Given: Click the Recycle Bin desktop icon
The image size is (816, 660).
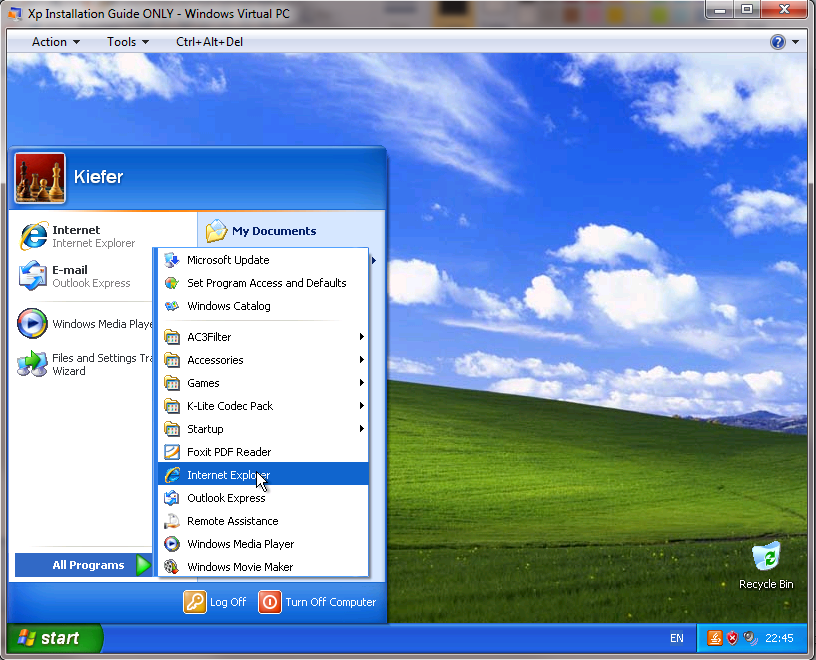Looking at the screenshot, I should (x=766, y=556).
